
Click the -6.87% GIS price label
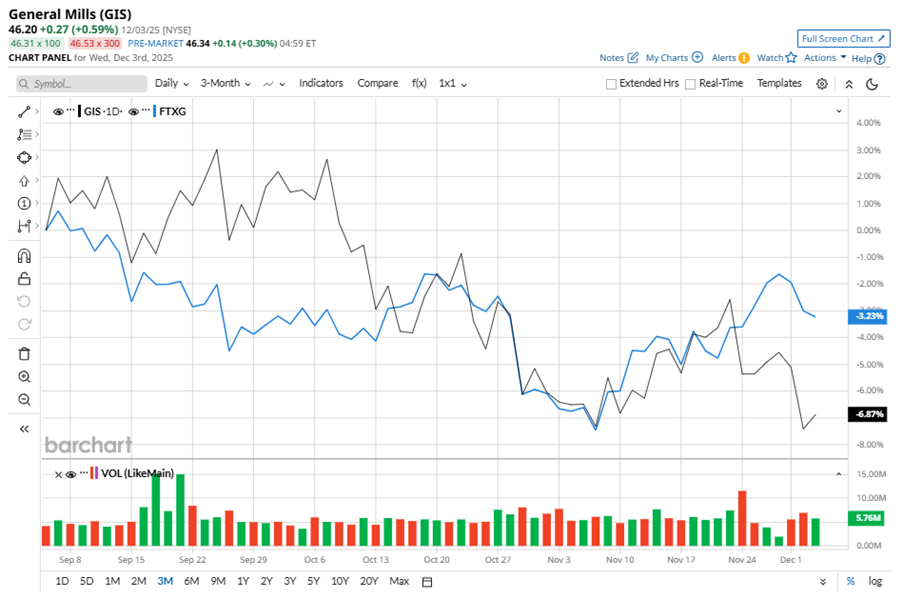tap(867, 414)
